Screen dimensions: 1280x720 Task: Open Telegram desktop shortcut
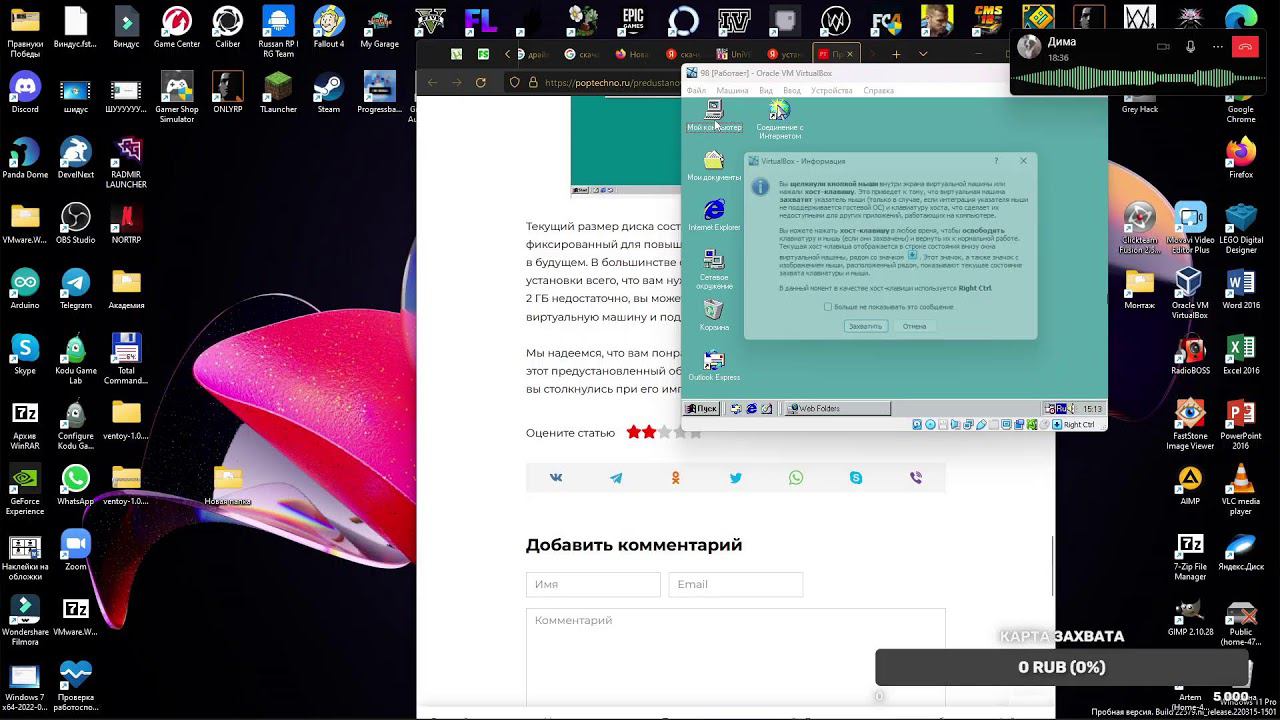point(76,290)
